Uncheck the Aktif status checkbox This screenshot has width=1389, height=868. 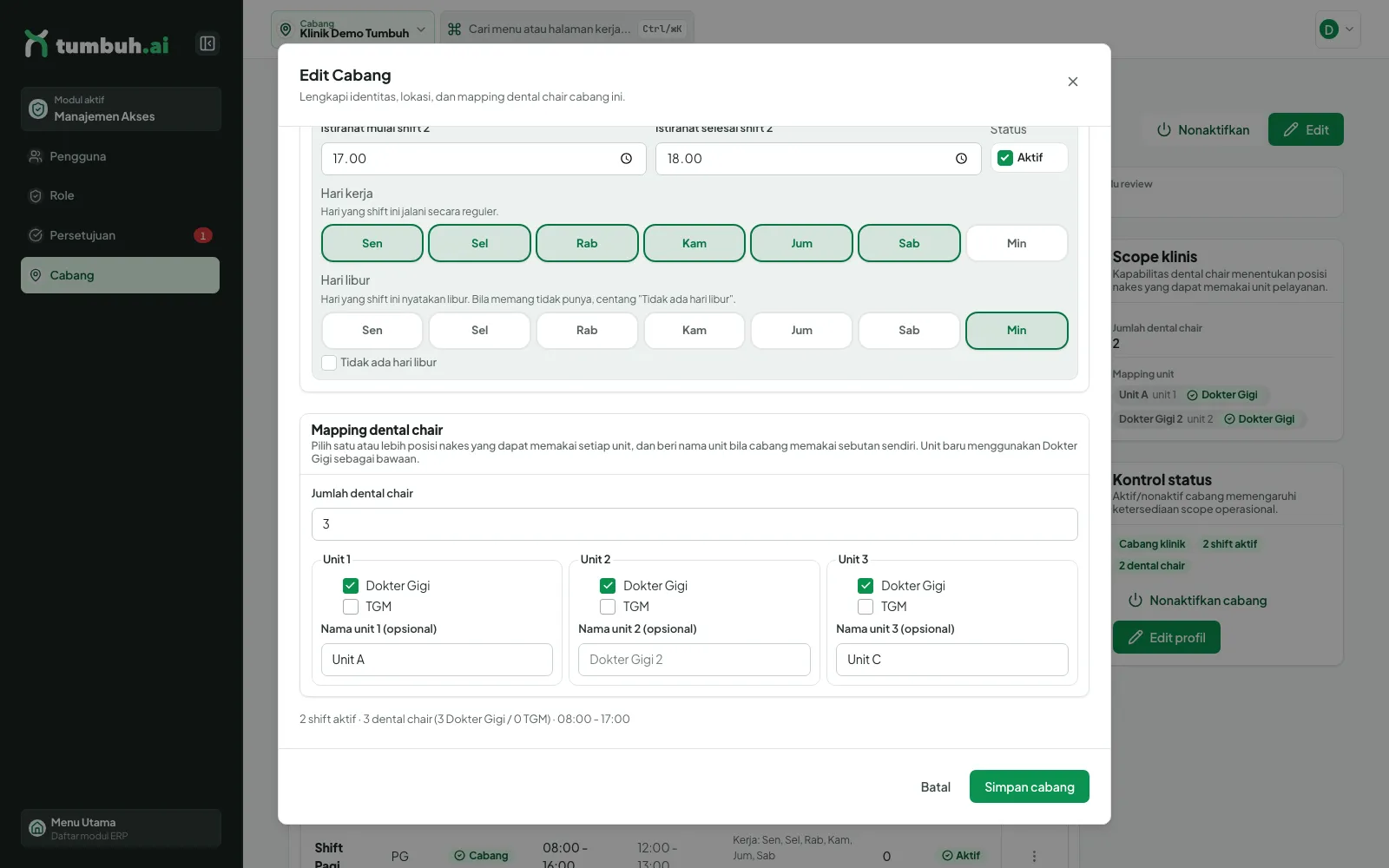pyautogui.click(x=1005, y=158)
